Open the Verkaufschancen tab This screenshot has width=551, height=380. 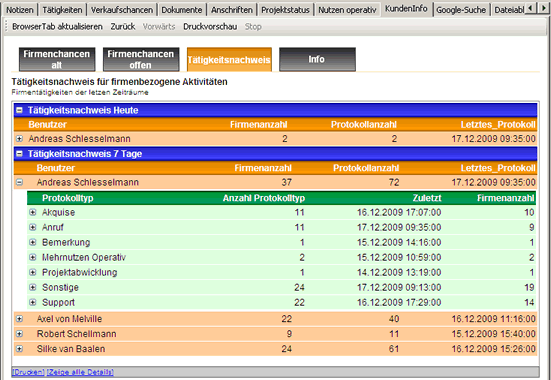122,10
